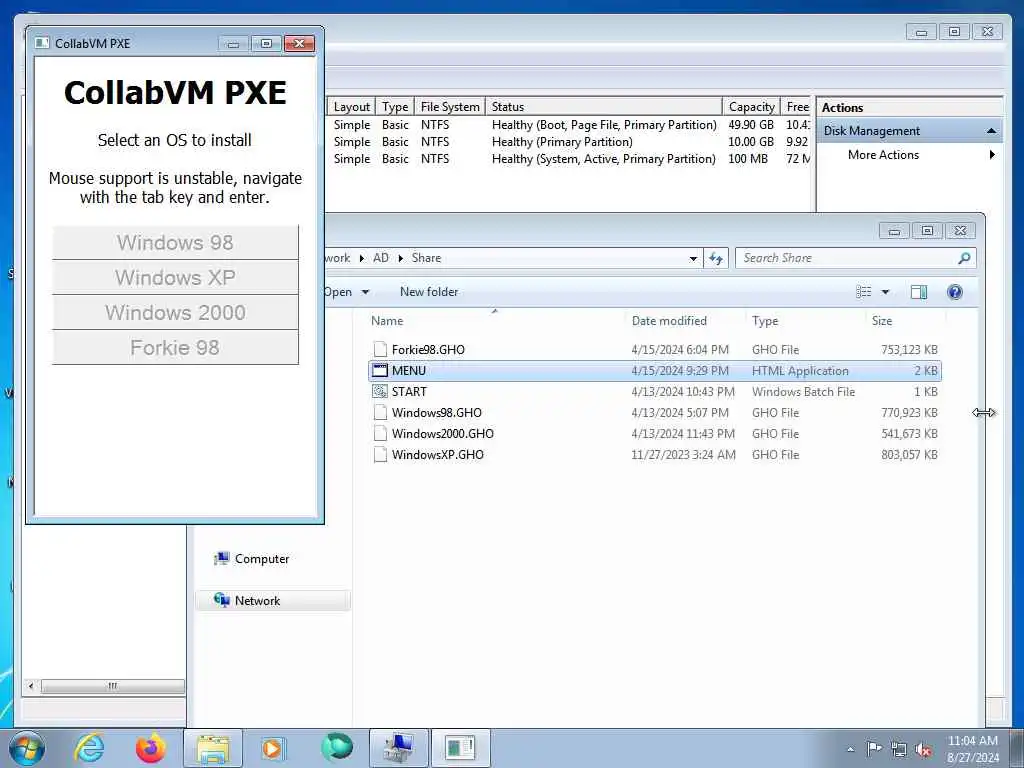The image size is (1024, 768).
Task: Open the taskbar clock and date
Action: click(973, 749)
